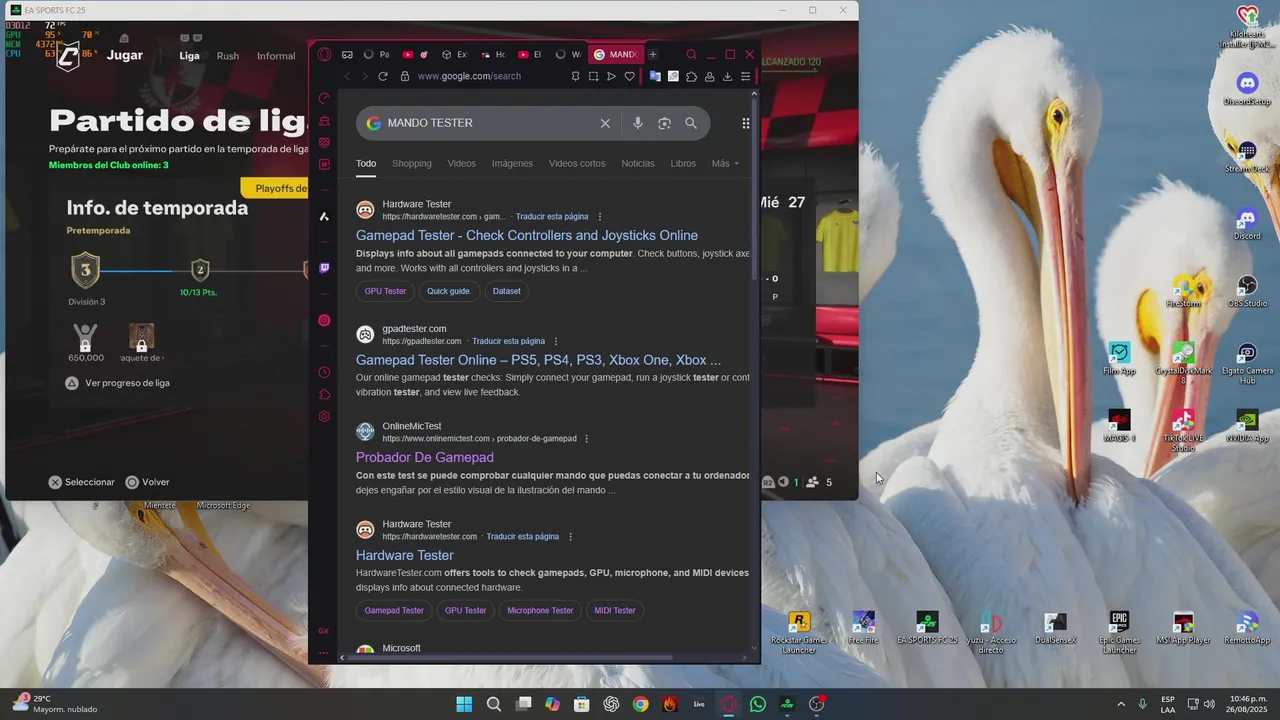Open the Opera extensions cube icon

tap(691, 76)
